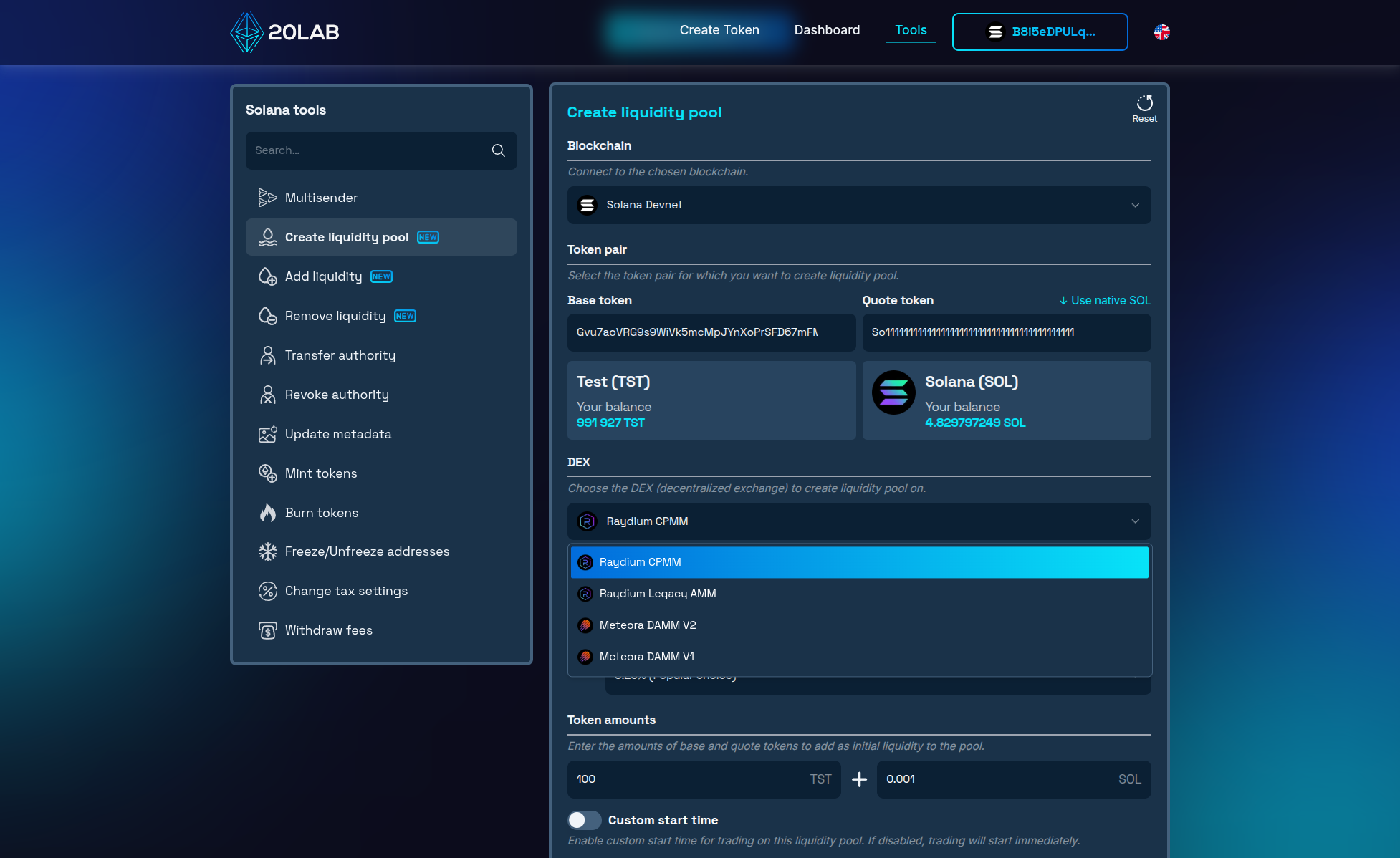The height and width of the screenshot is (858, 1400).
Task: Click the 4.829797249 SOL balance
Action: click(x=975, y=423)
